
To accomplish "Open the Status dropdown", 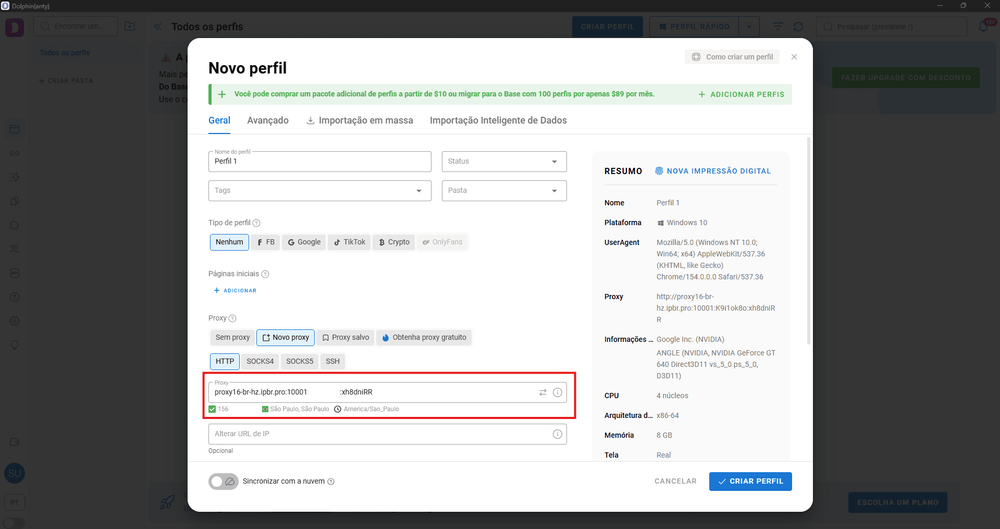I will pos(504,161).
